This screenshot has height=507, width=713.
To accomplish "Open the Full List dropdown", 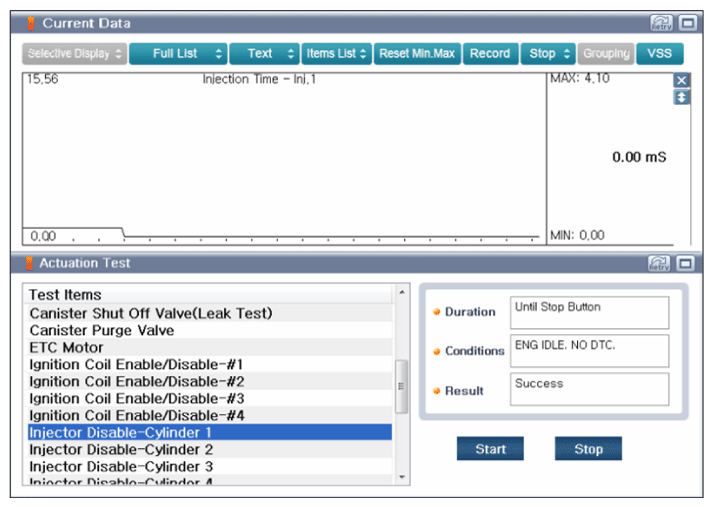I will tap(176, 54).
